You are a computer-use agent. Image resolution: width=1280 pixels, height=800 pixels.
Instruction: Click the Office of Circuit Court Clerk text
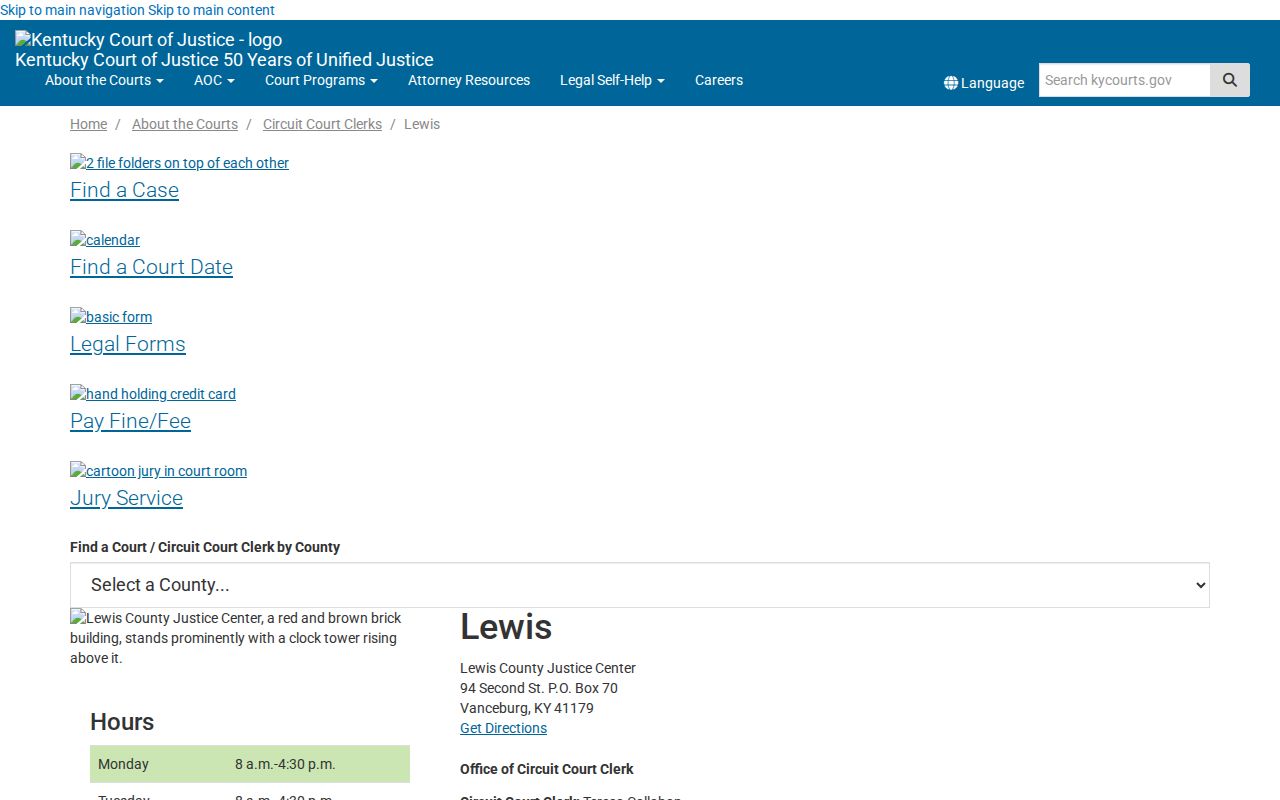coord(547,769)
